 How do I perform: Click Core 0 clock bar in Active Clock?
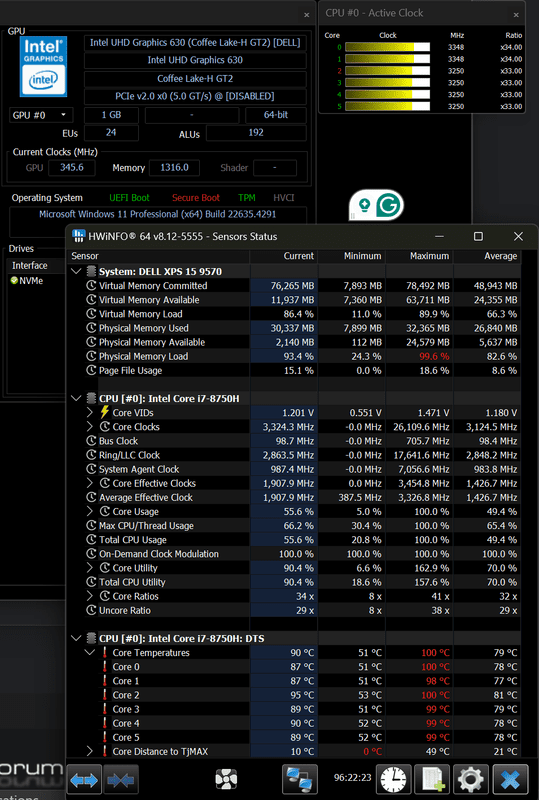(x=387, y=47)
